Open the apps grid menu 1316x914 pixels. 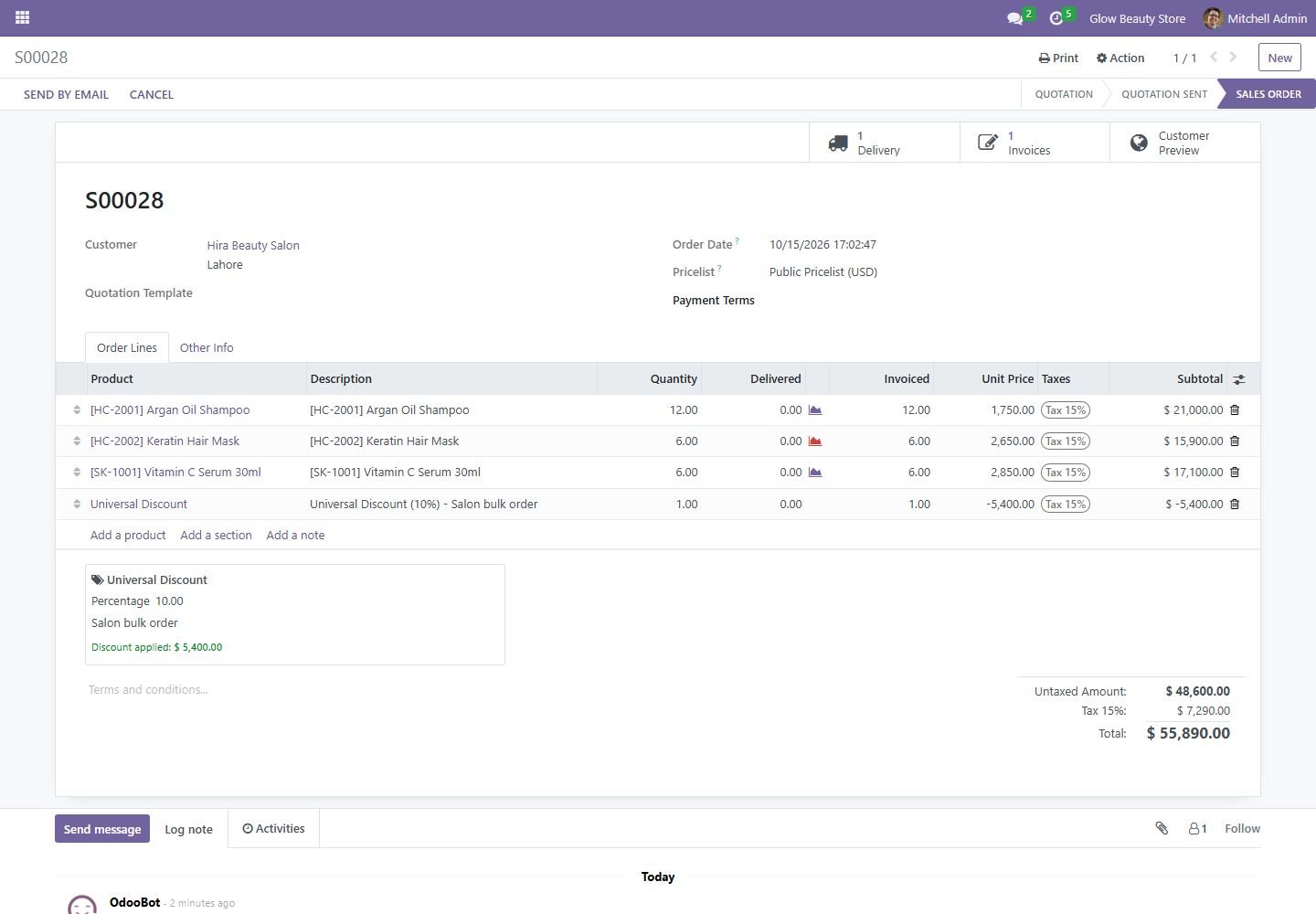23,17
